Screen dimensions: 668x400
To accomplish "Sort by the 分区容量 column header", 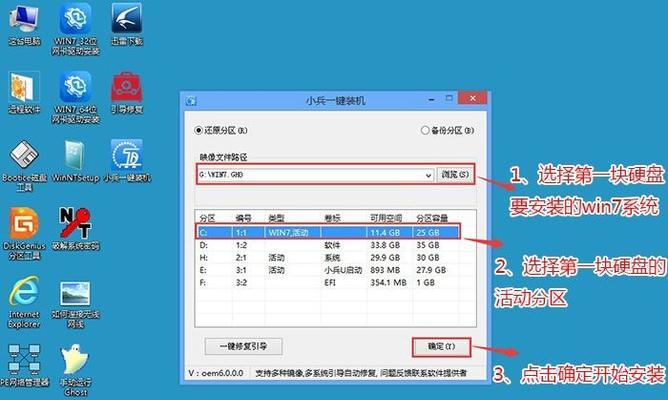I will (432, 219).
